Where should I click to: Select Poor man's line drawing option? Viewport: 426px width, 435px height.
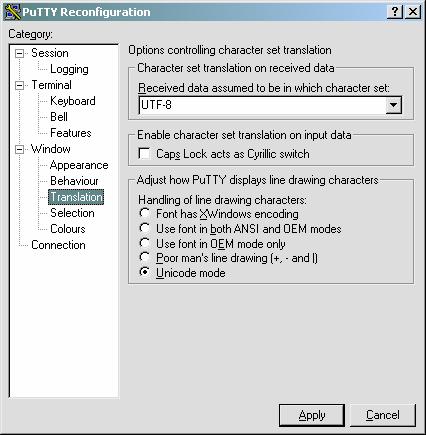coord(144,258)
